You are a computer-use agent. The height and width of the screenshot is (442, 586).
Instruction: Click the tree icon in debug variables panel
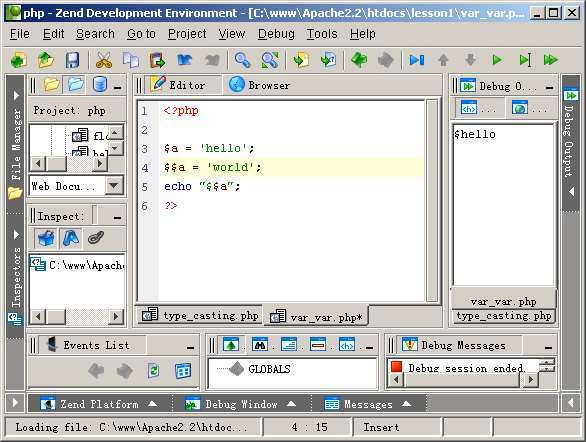[x=231, y=344]
